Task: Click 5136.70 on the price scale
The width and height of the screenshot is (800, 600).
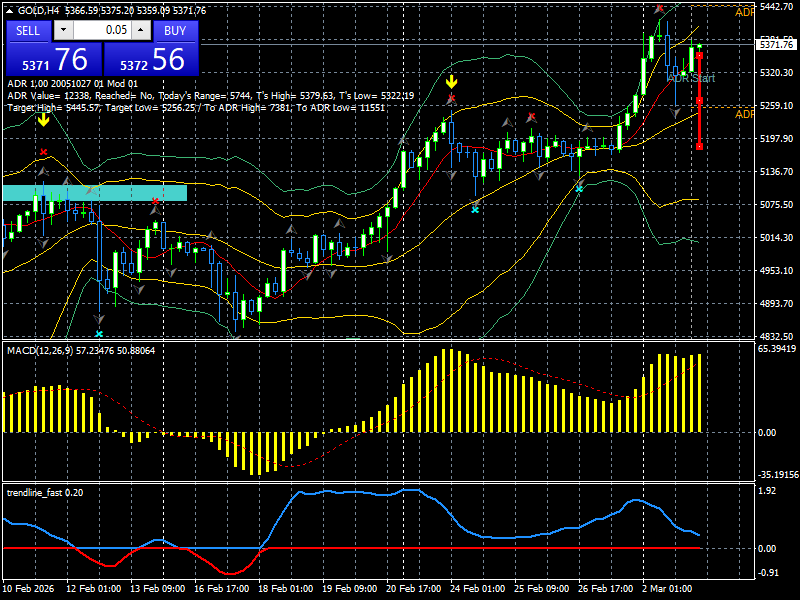Action: tap(776, 172)
